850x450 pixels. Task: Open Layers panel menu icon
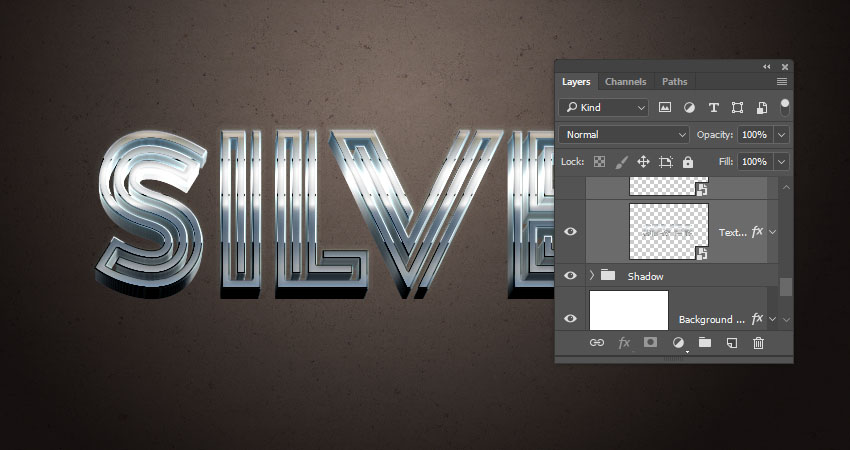782,81
